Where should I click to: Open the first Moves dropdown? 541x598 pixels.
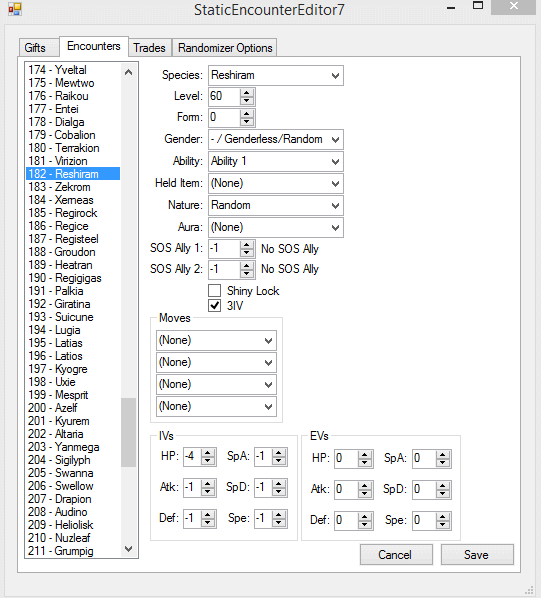[x=216, y=340]
